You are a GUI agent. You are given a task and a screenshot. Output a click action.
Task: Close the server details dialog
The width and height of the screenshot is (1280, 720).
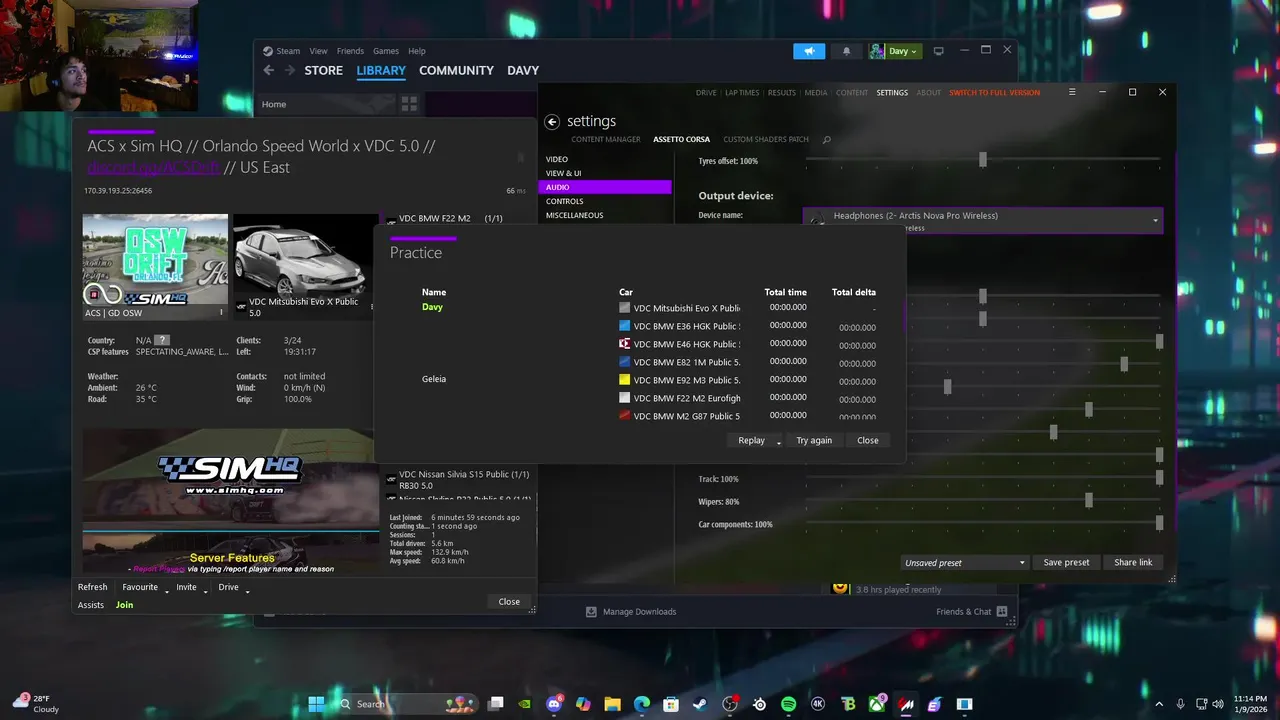pos(509,601)
